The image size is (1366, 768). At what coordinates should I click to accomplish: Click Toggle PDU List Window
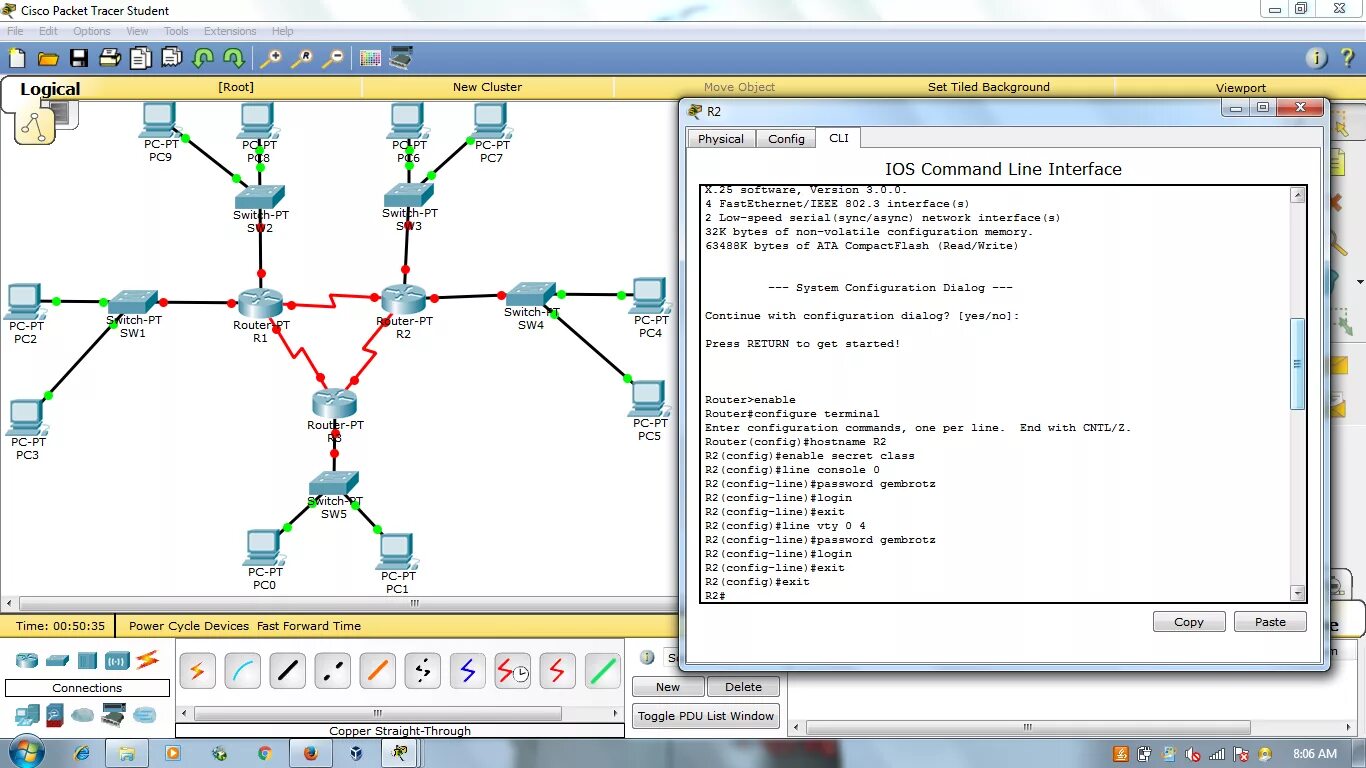[706, 716]
